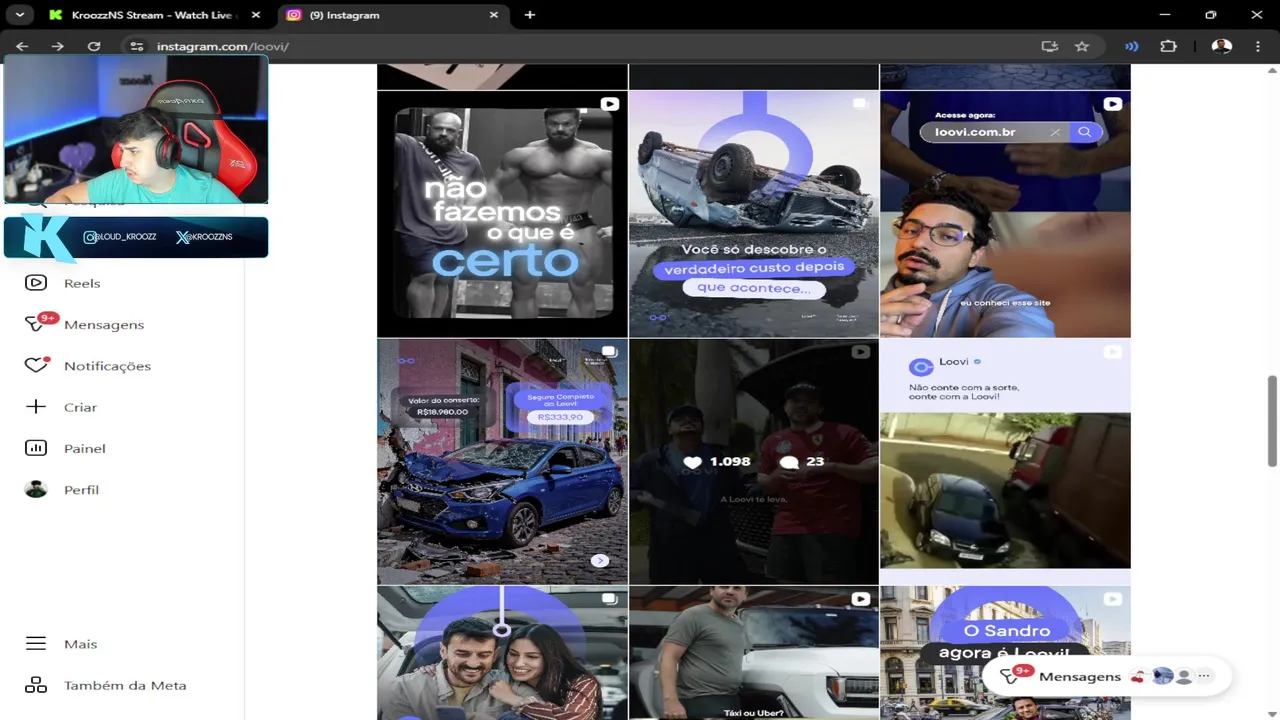
Task: Open the floating Mensagens button
Action: 1107,676
